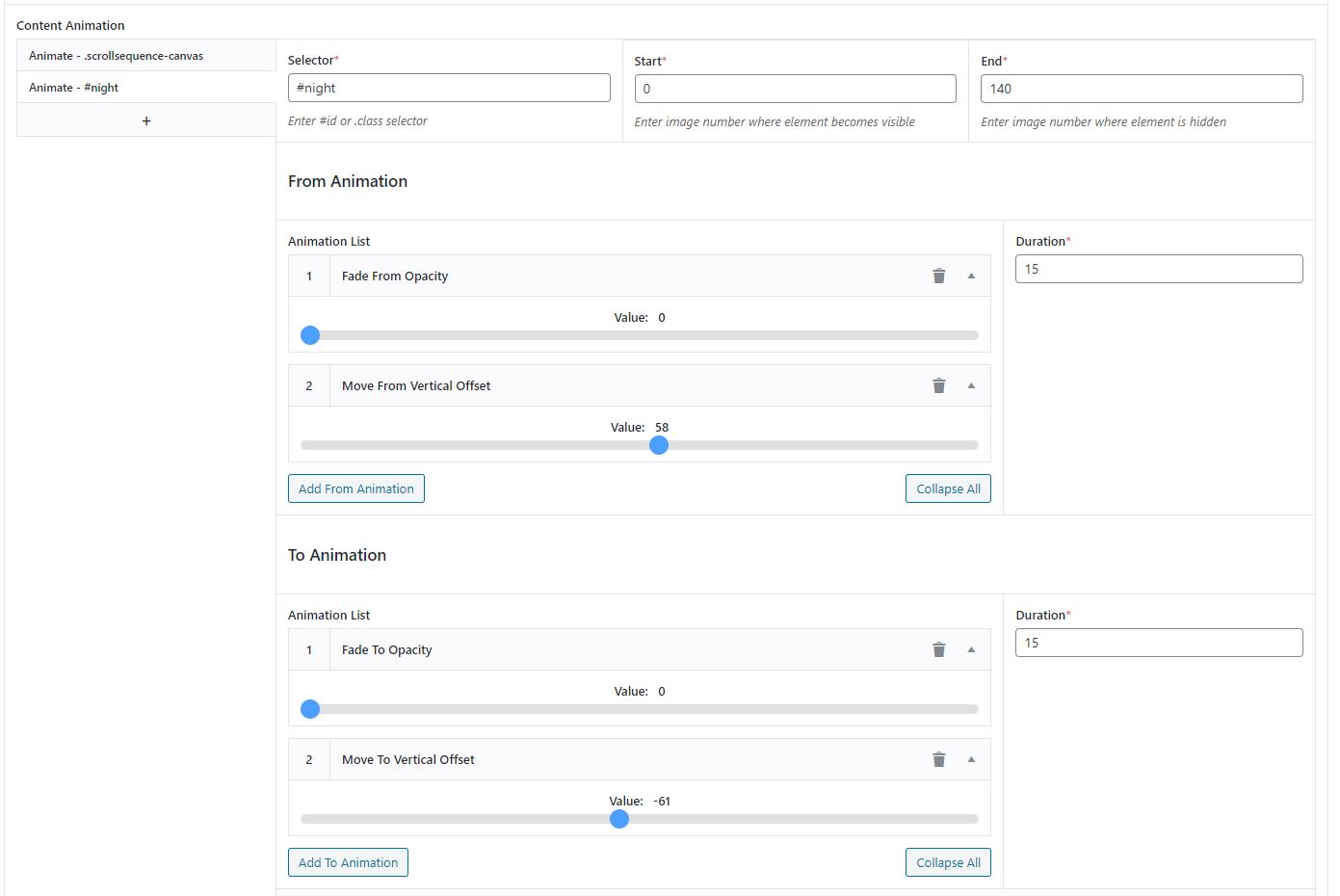Click the value 58 label

(x=662, y=428)
